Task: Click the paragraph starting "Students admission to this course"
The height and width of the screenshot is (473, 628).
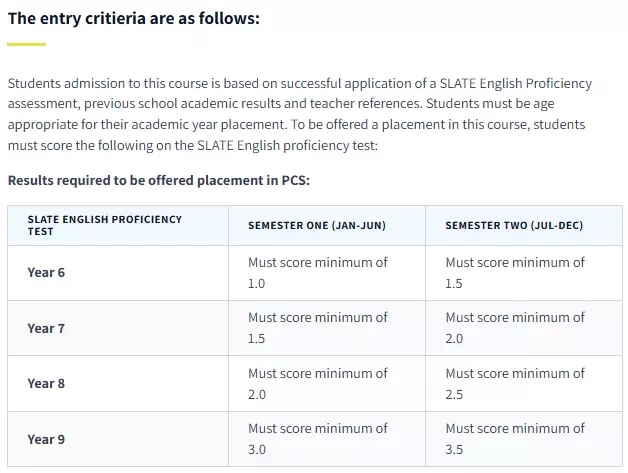Action: tap(300, 114)
